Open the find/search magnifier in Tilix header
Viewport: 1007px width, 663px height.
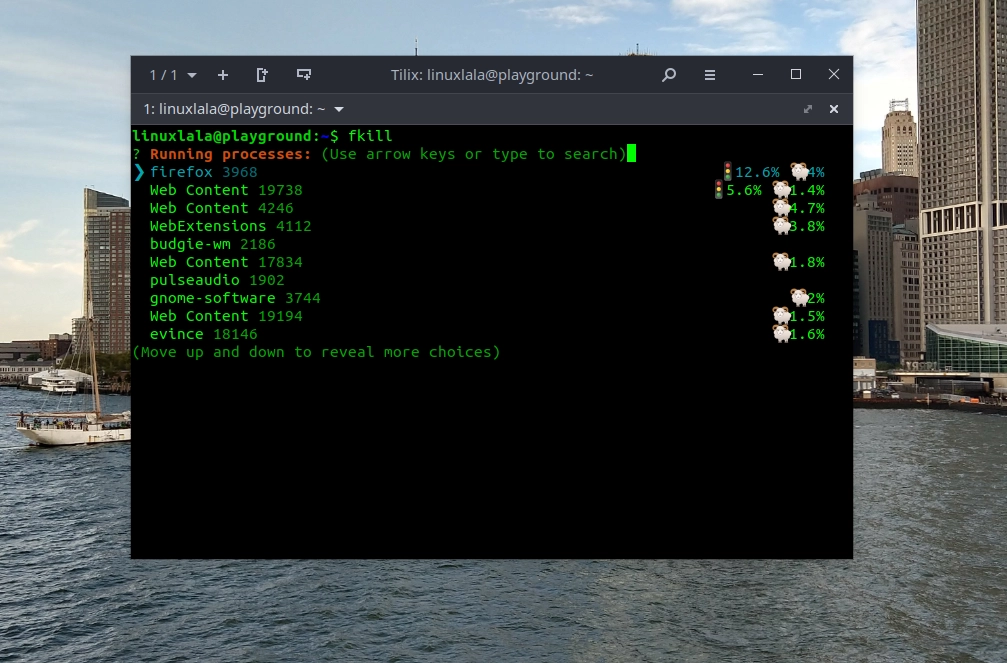pyautogui.click(x=669, y=75)
